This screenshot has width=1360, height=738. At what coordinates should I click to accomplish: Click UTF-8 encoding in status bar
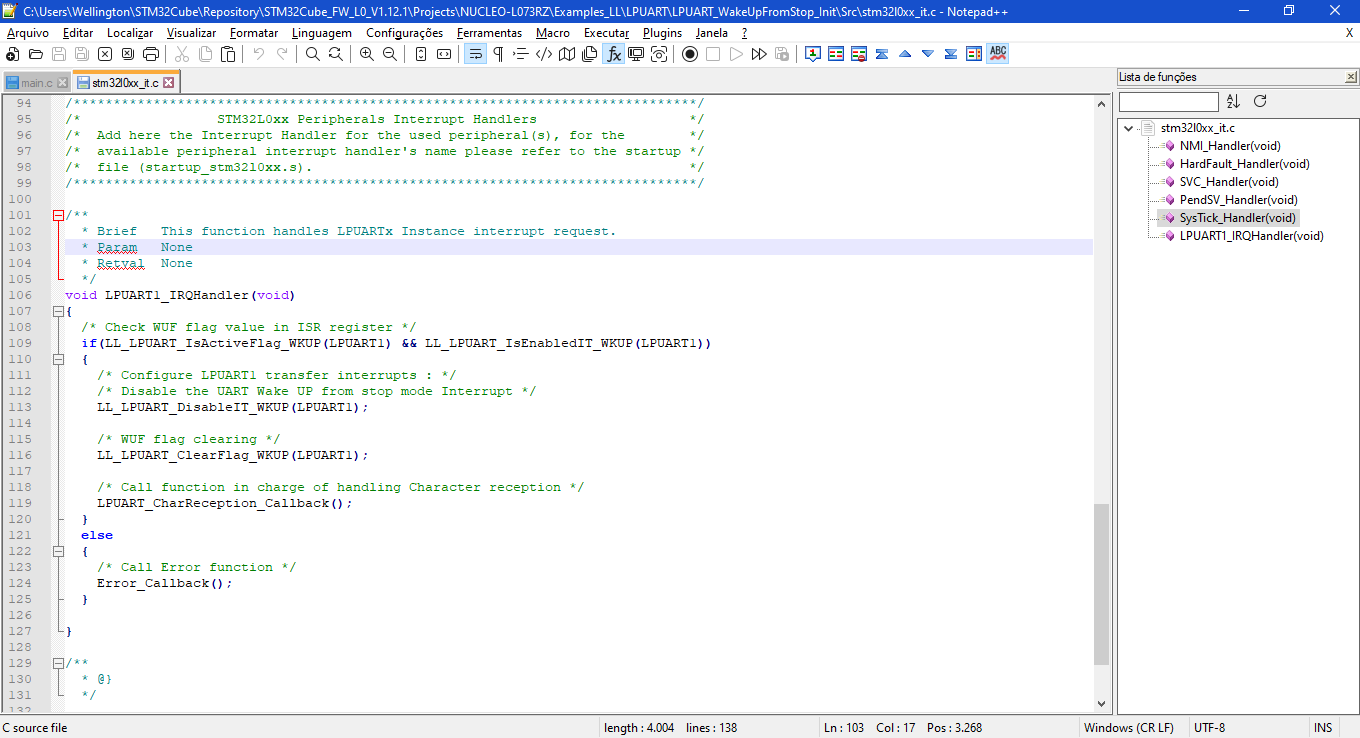tap(1209, 728)
